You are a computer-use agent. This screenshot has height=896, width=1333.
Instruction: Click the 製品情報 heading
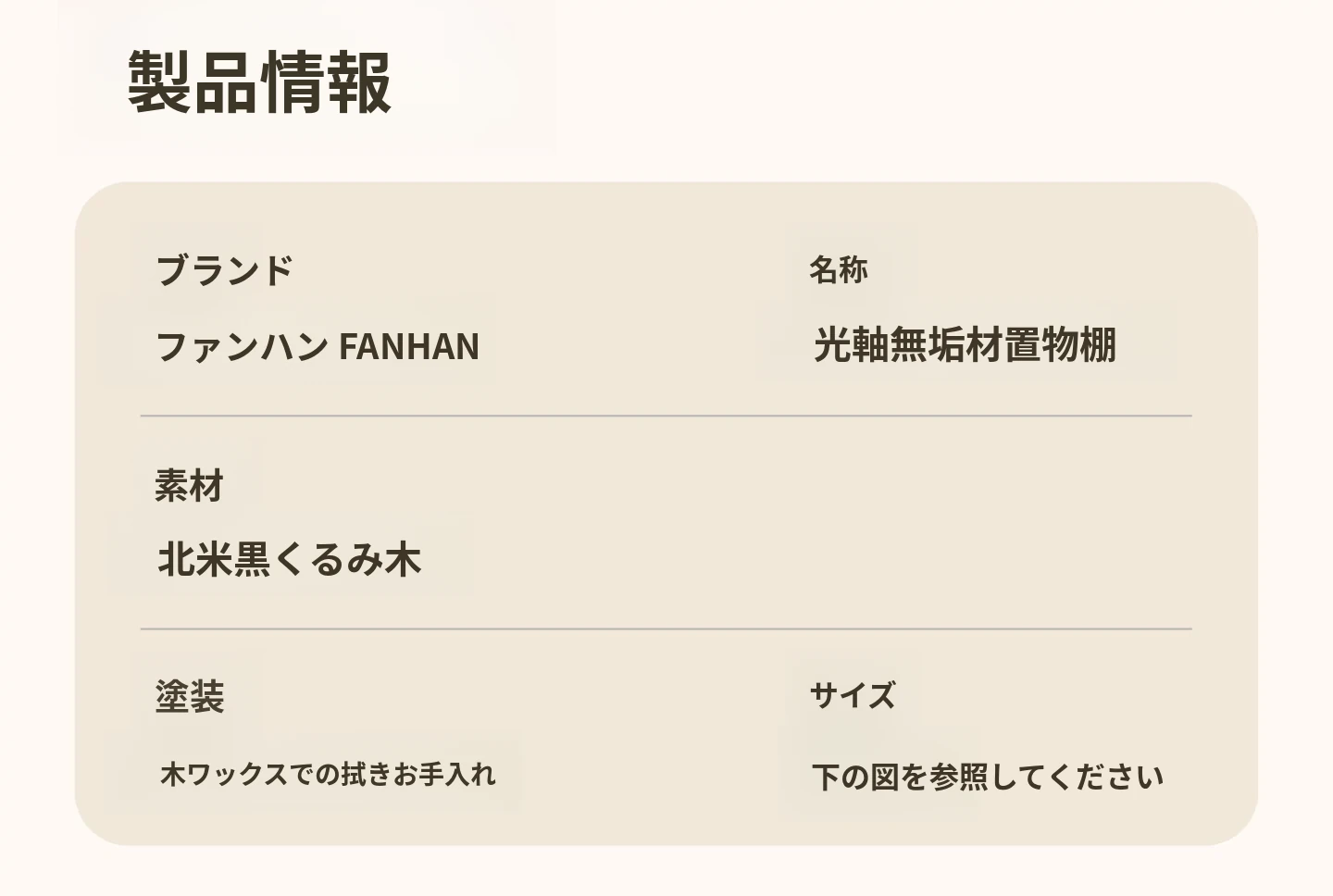(x=259, y=82)
